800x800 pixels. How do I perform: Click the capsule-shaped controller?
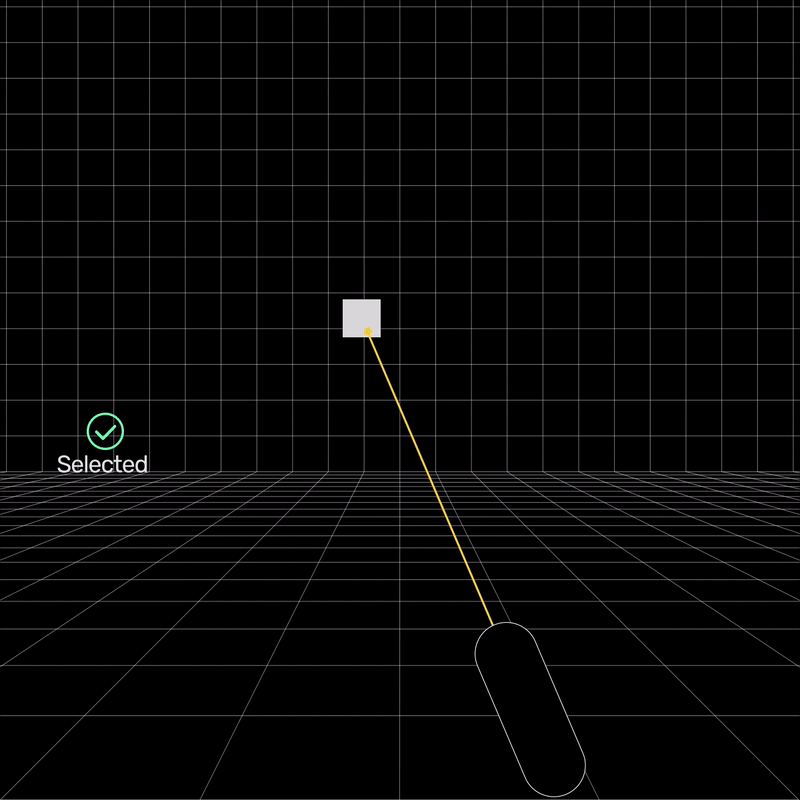pyautogui.click(x=530, y=709)
